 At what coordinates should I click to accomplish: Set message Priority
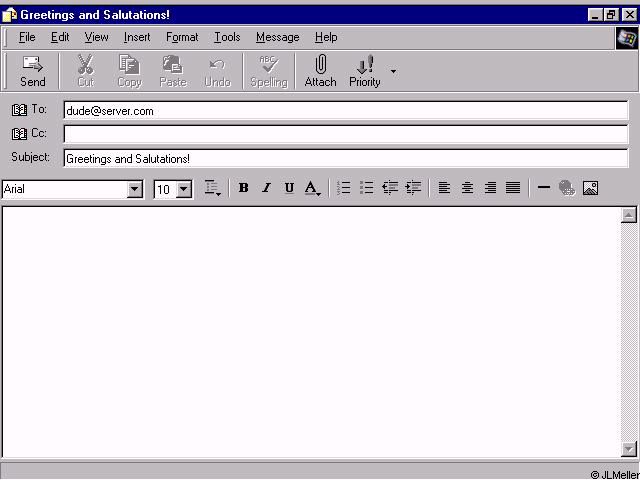pos(364,71)
